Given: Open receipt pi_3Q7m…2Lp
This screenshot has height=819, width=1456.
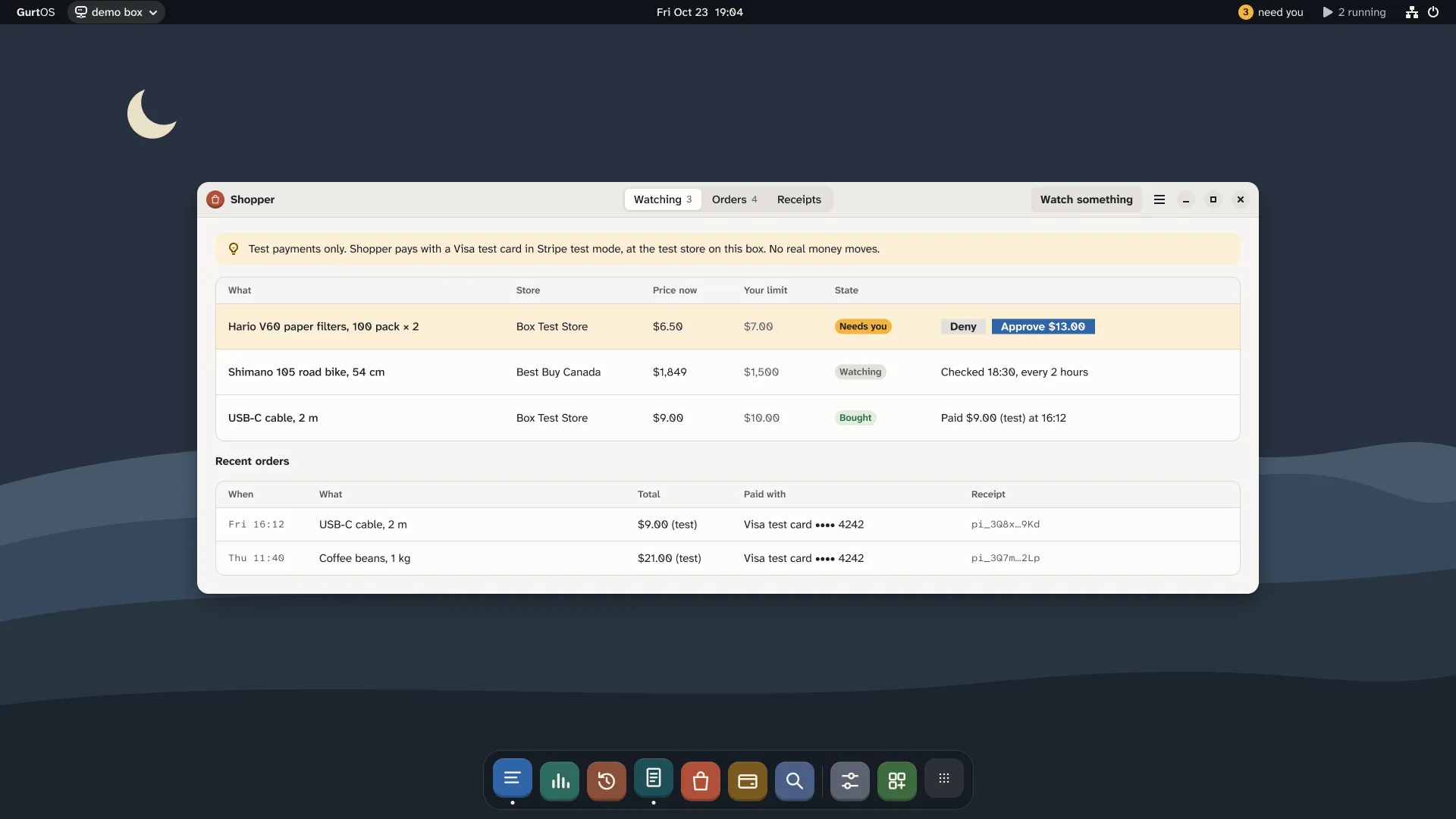Looking at the screenshot, I should click(1006, 558).
